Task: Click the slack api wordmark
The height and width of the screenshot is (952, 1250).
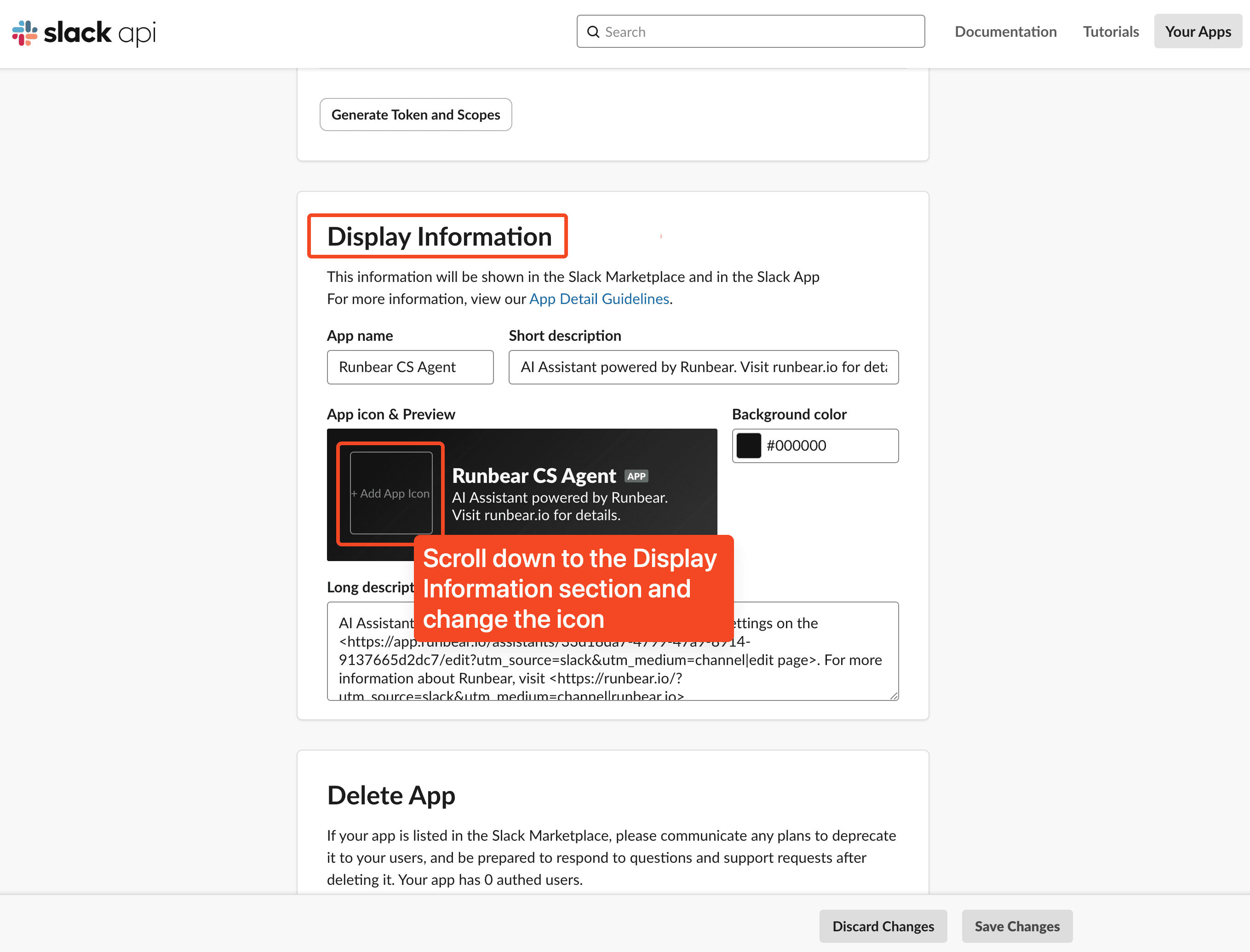Action: 100,33
